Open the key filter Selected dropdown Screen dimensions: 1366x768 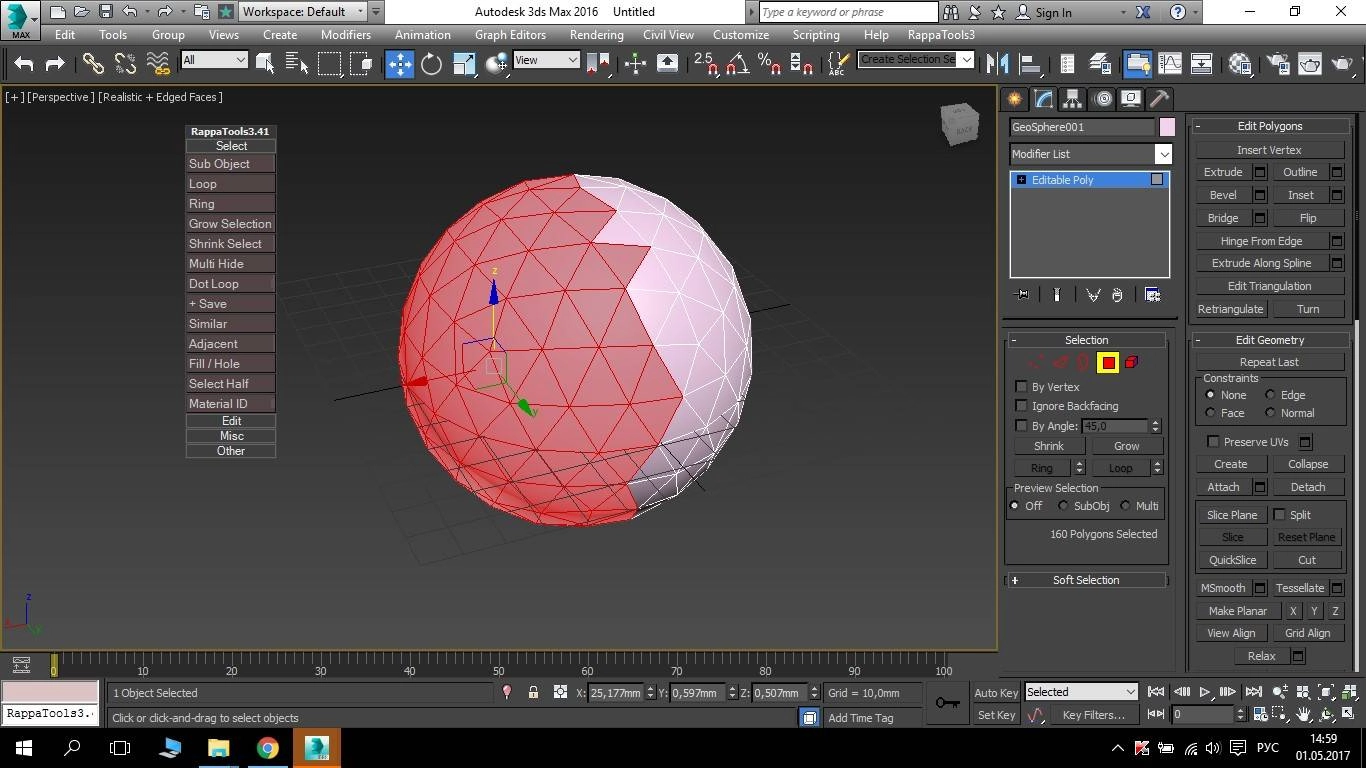tap(1081, 692)
